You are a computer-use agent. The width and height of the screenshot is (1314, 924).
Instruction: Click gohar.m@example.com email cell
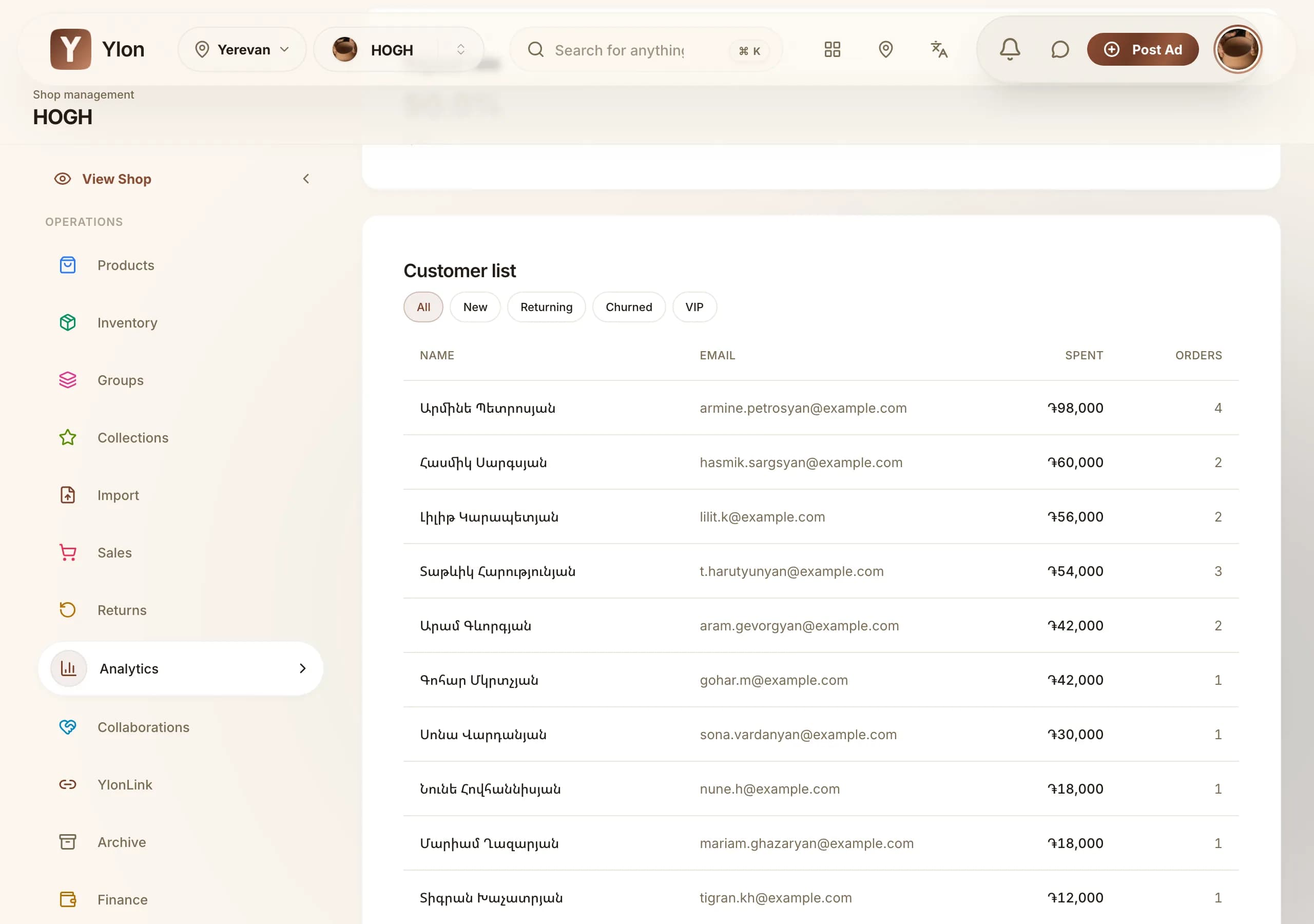coord(774,680)
